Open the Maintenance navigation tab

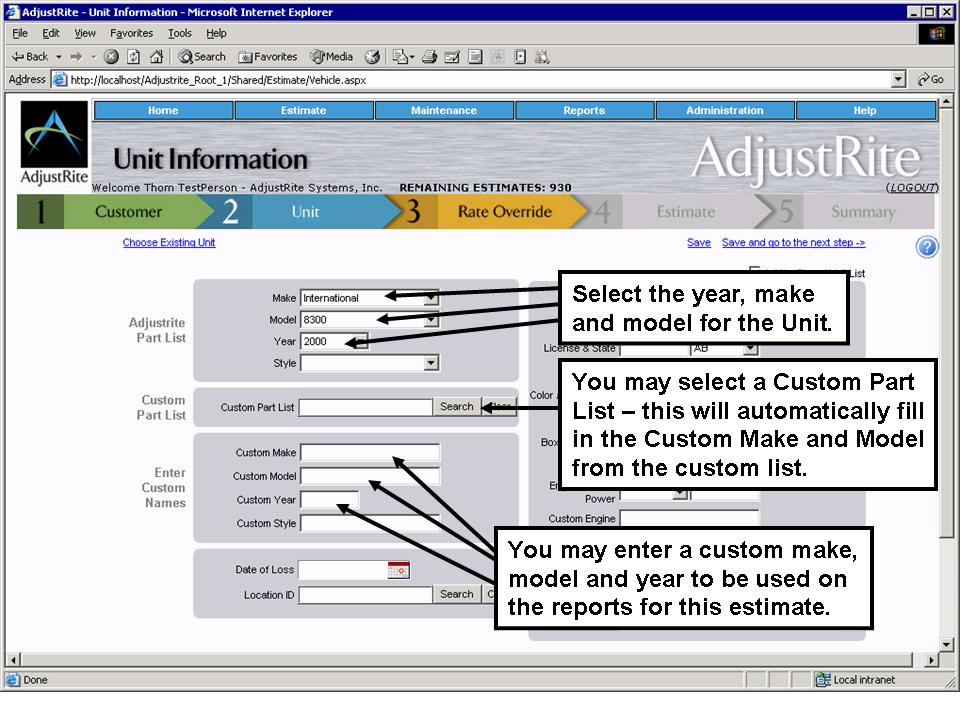[444, 110]
